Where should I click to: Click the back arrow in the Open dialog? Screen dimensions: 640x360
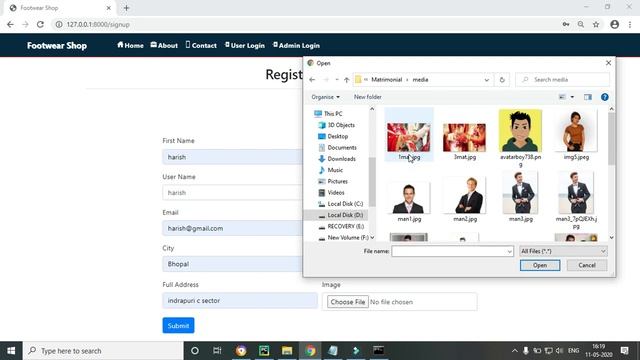click(312, 80)
